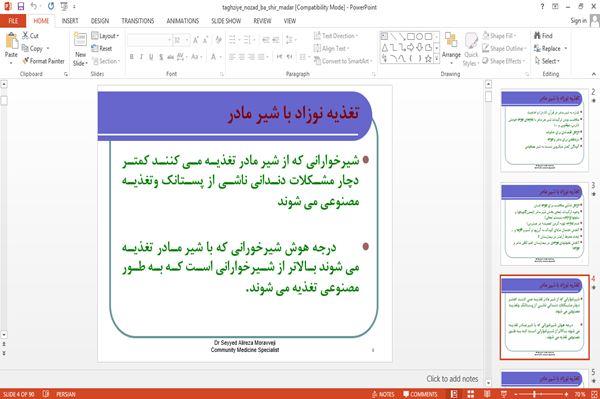This screenshot has width=600, height=399.
Task: Increase the font size
Action: point(196,40)
